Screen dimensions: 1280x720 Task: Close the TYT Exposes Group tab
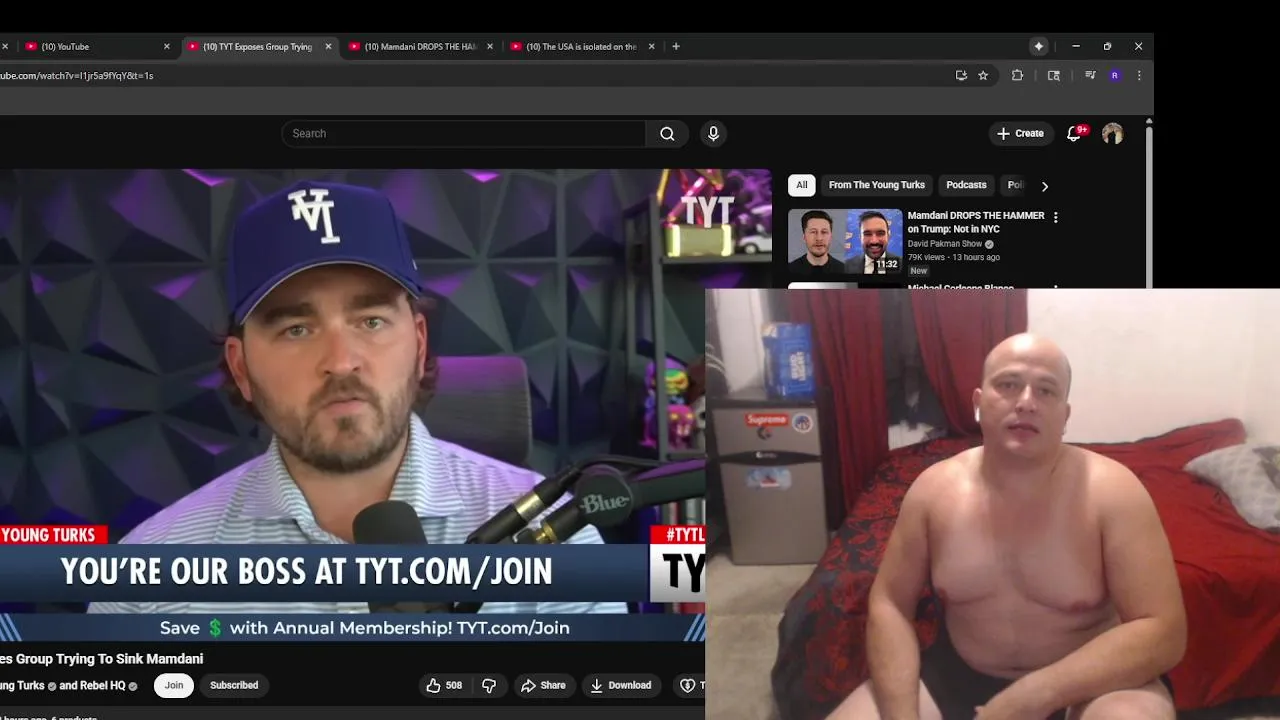(x=328, y=46)
